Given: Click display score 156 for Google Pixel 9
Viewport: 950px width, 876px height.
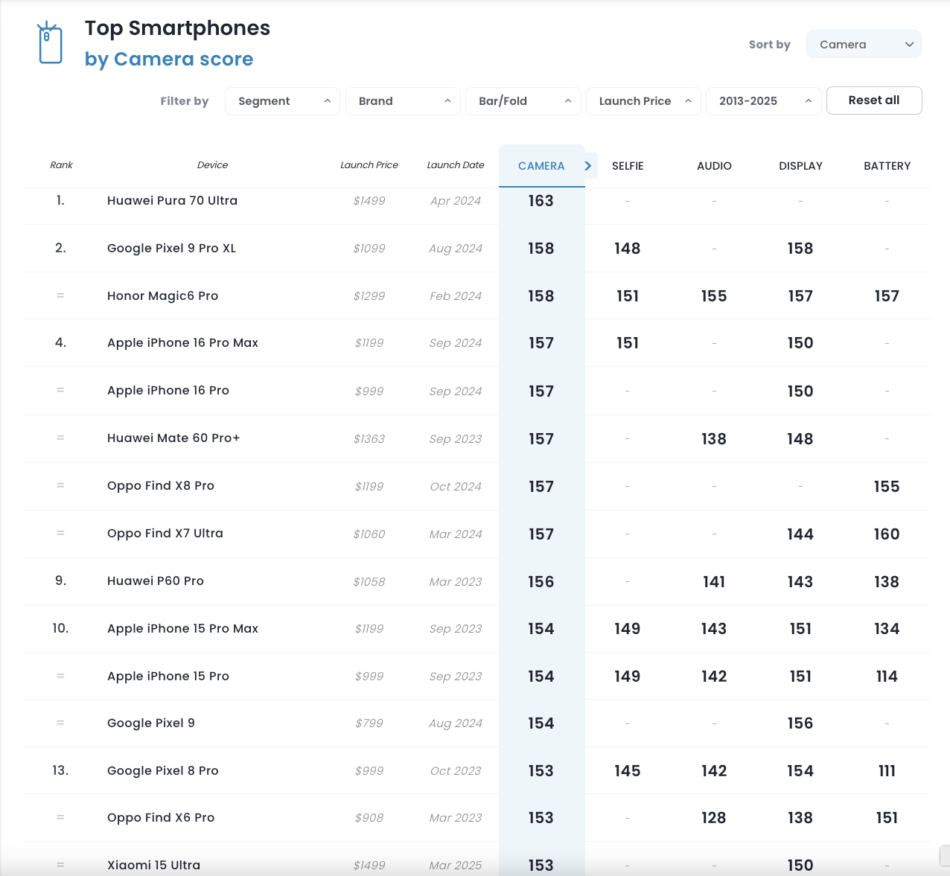Looking at the screenshot, I should point(800,723).
